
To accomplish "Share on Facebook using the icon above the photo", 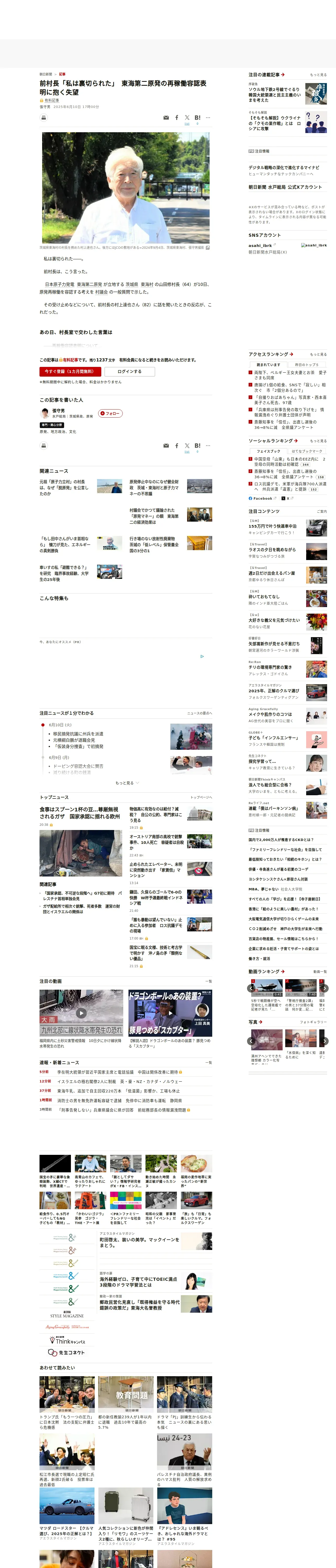I will click(x=177, y=118).
